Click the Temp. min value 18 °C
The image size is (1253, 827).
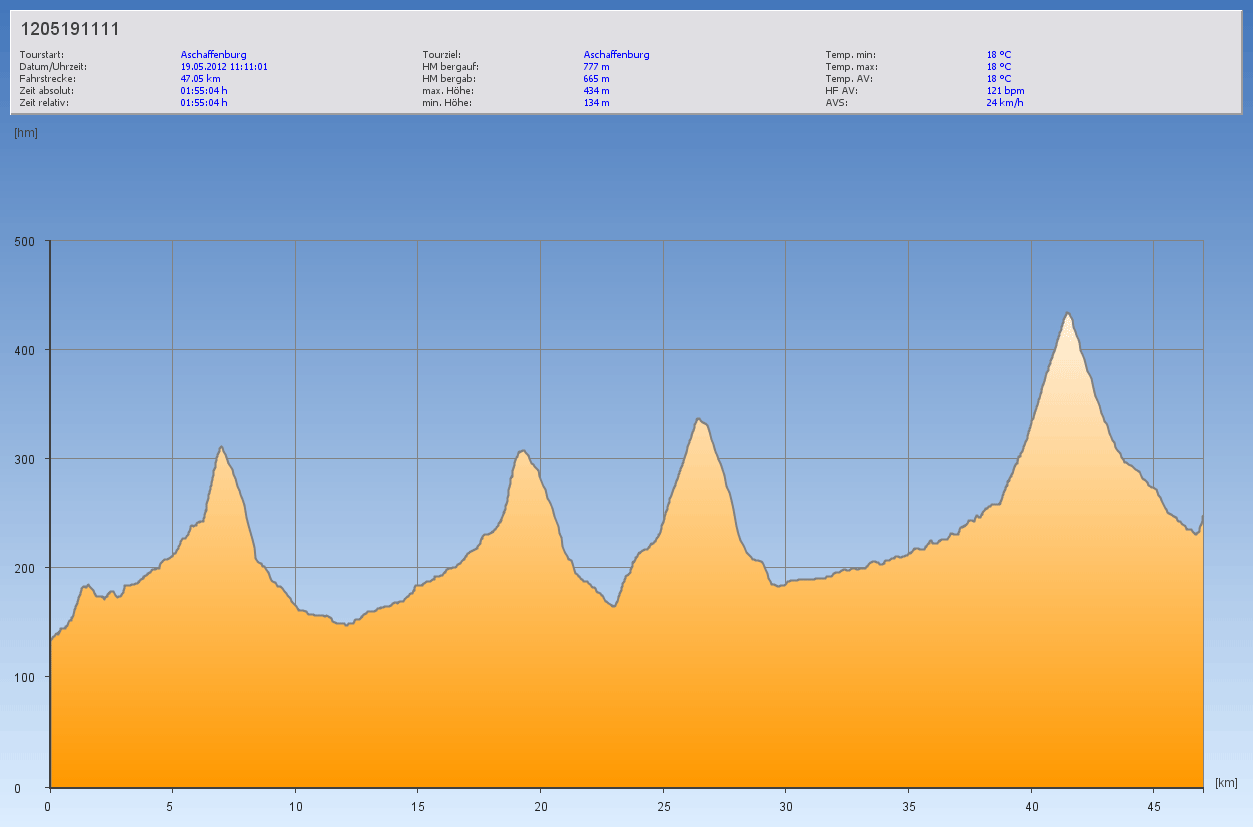tap(999, 55)
